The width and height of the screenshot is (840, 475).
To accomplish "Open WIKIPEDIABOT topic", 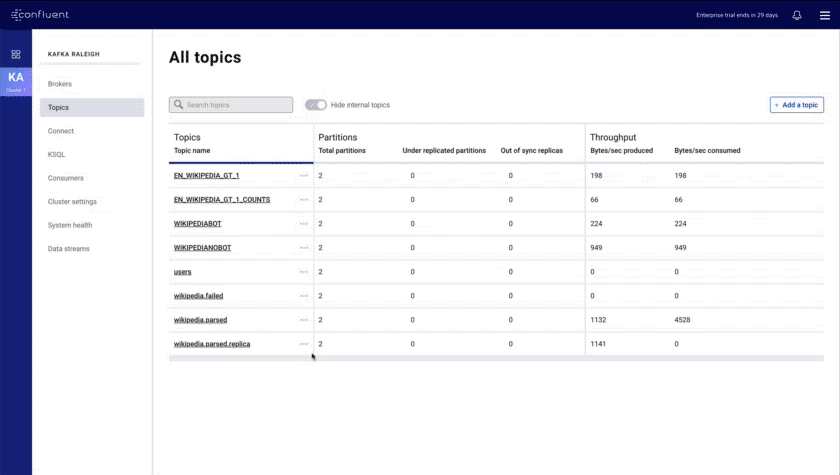I will click(197, 224).
